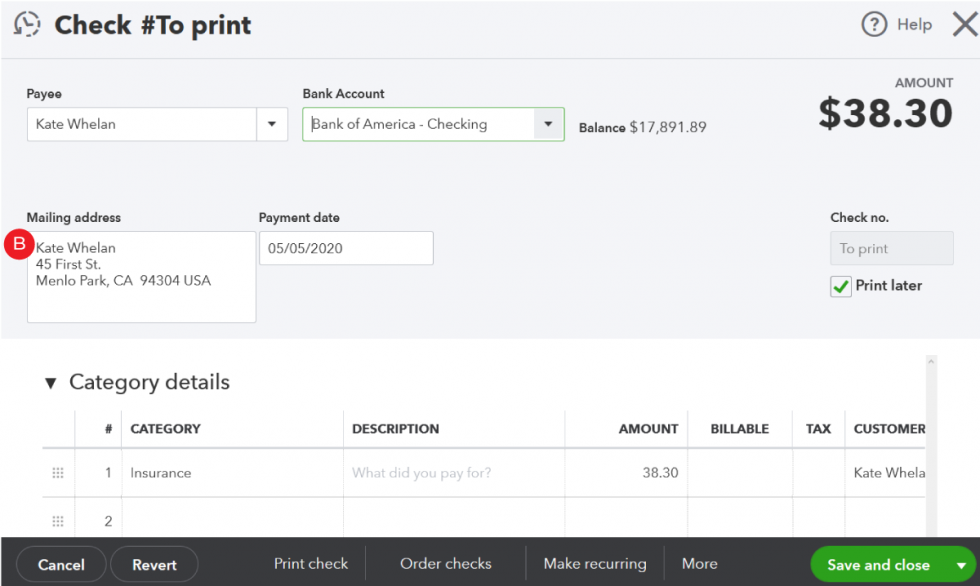The image size is (980, 586).
Task: Open the Bank Account dropdown
Action: pos(548,124)
